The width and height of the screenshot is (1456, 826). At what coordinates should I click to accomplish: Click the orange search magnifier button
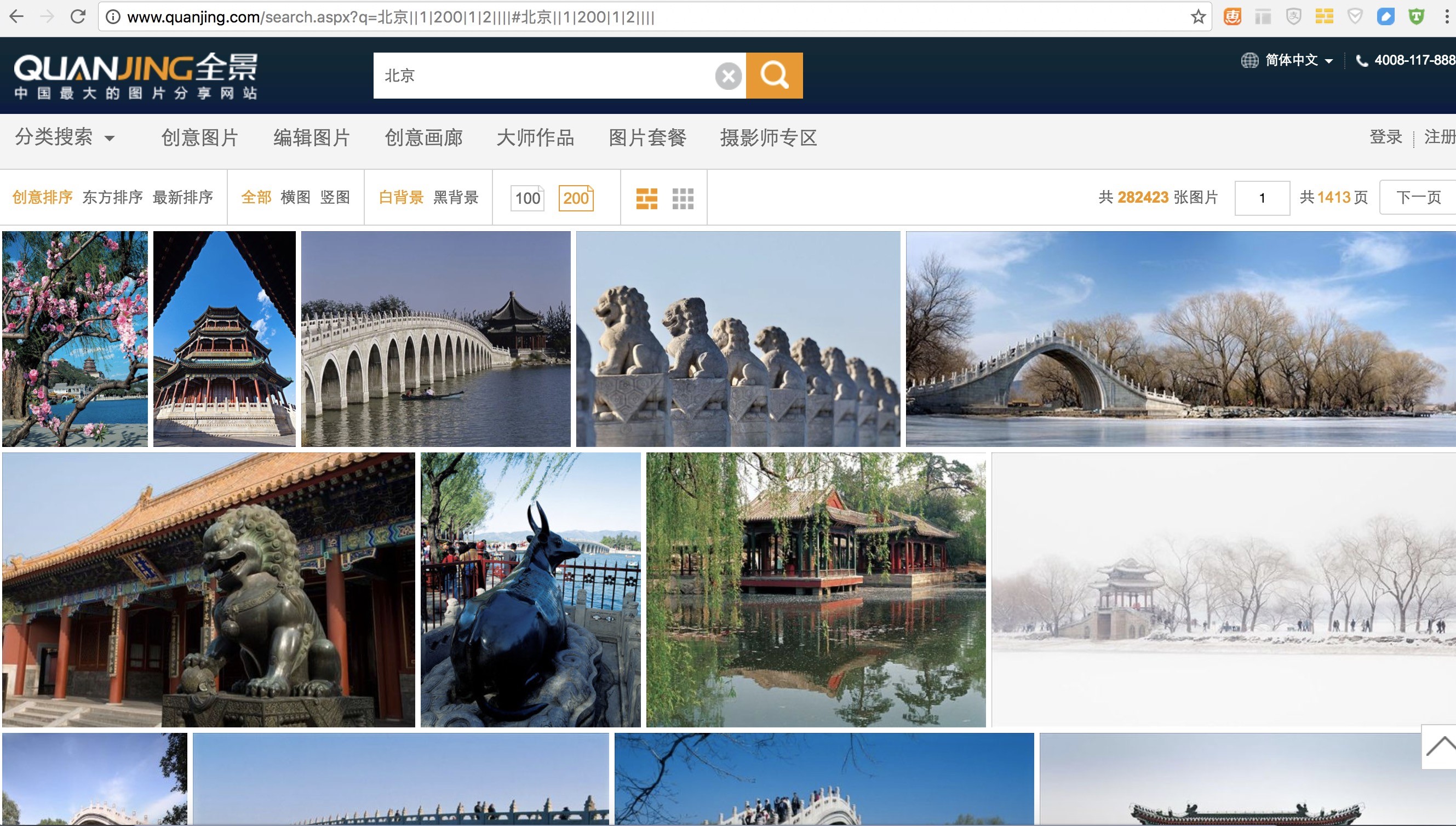coord(773,76)
